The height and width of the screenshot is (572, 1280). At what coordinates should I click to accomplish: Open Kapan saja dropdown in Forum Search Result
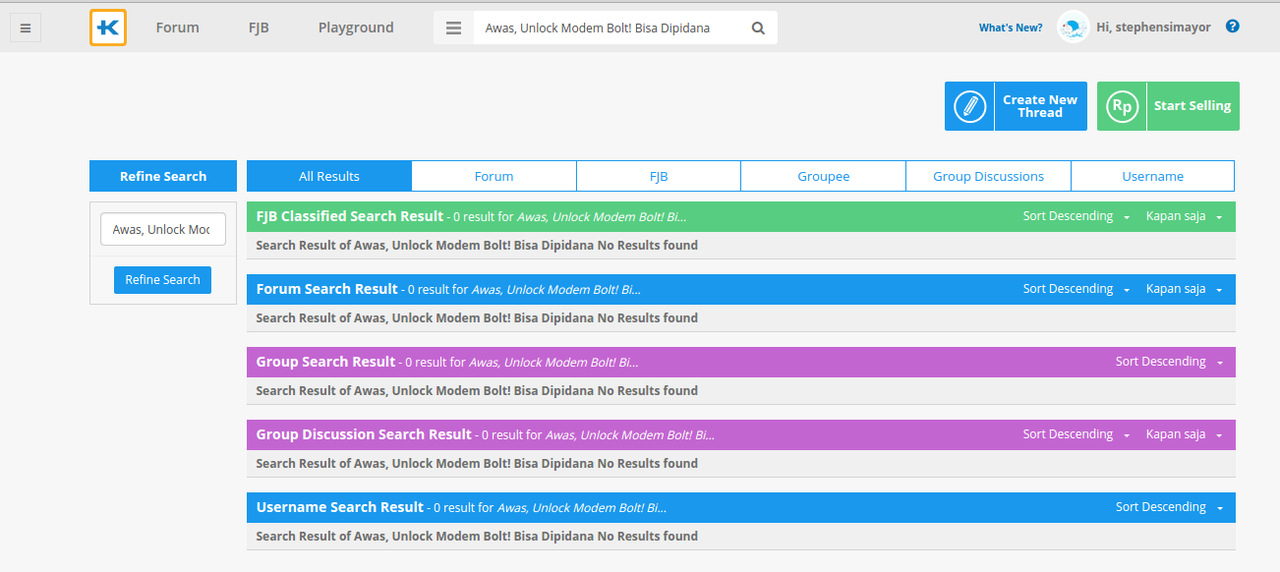(x=1184, y=289)
